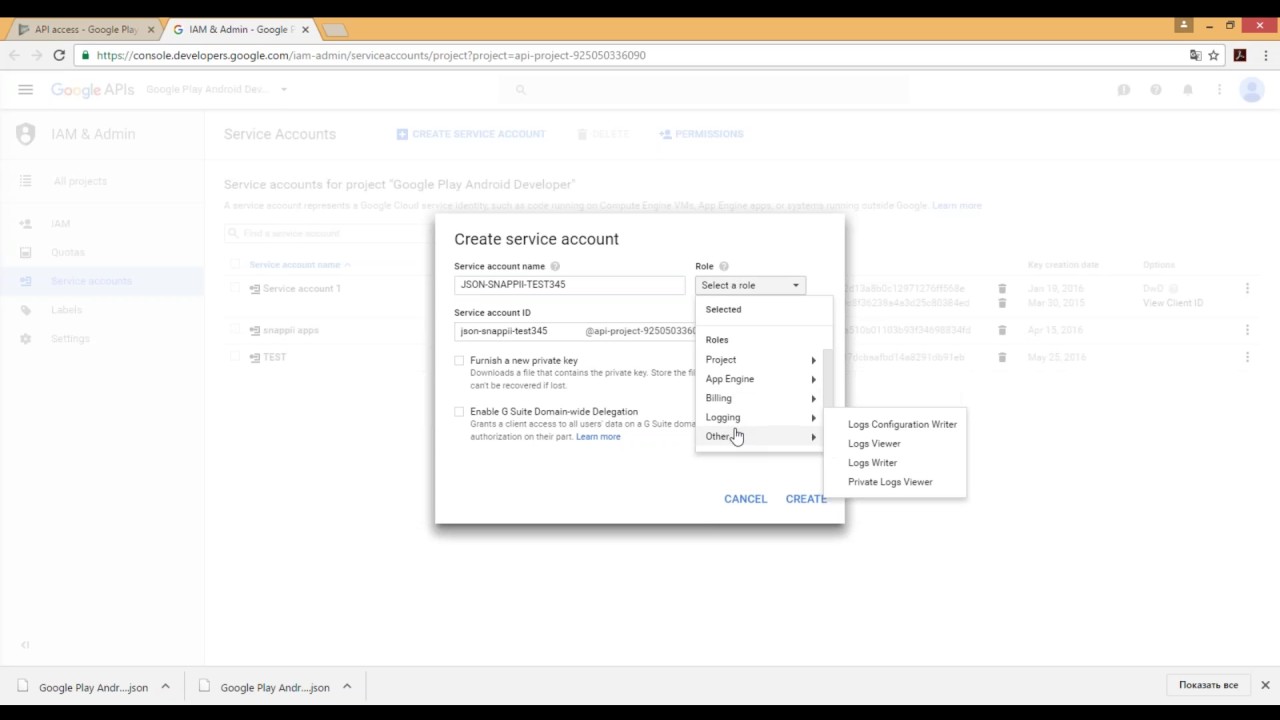Click CREATE SERVICE ACCOUNT in toolbar
The width and height of the screenshot is (1280, 720).
coord(471,134)
